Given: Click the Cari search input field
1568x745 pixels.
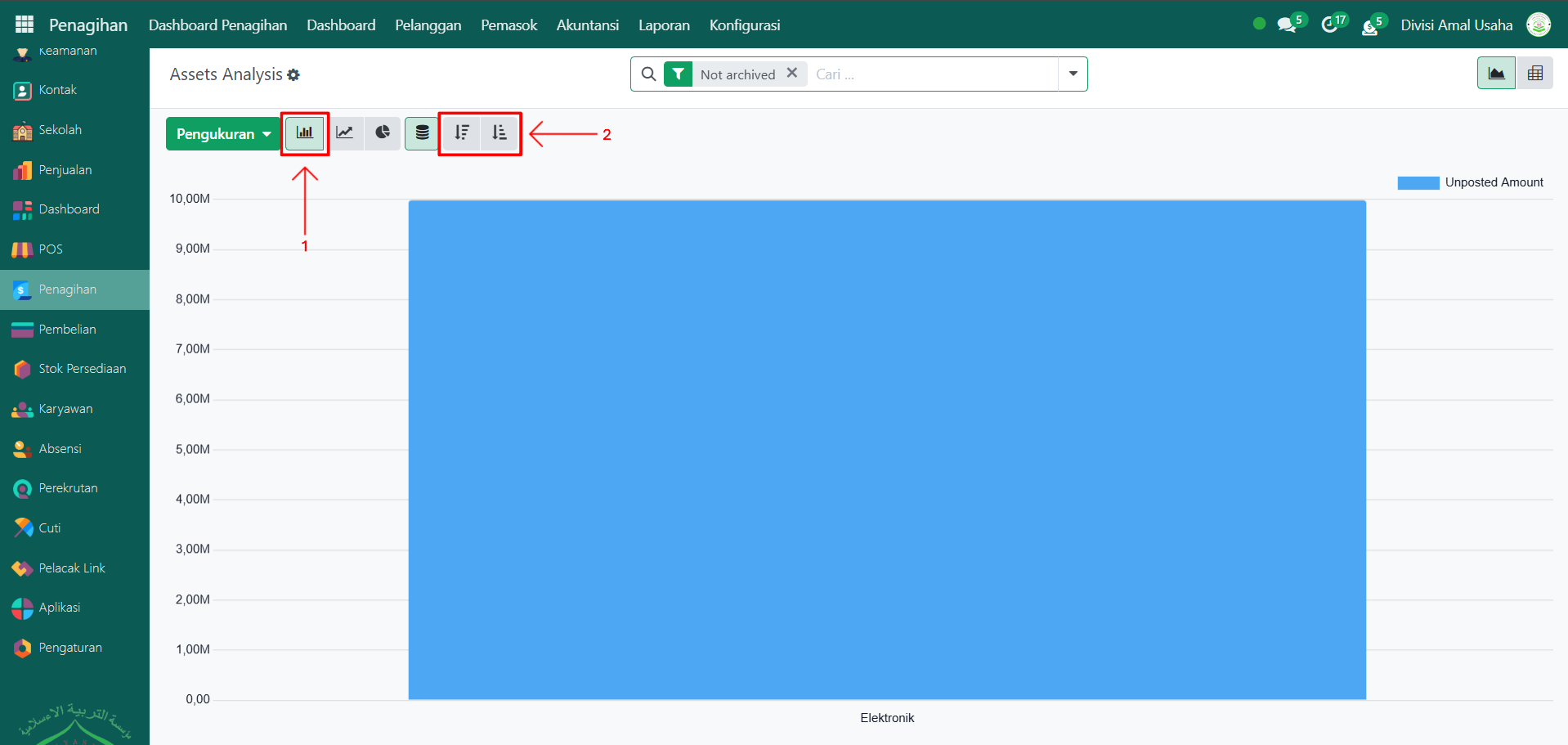Looking at the screenshot, I should [932, 74].
